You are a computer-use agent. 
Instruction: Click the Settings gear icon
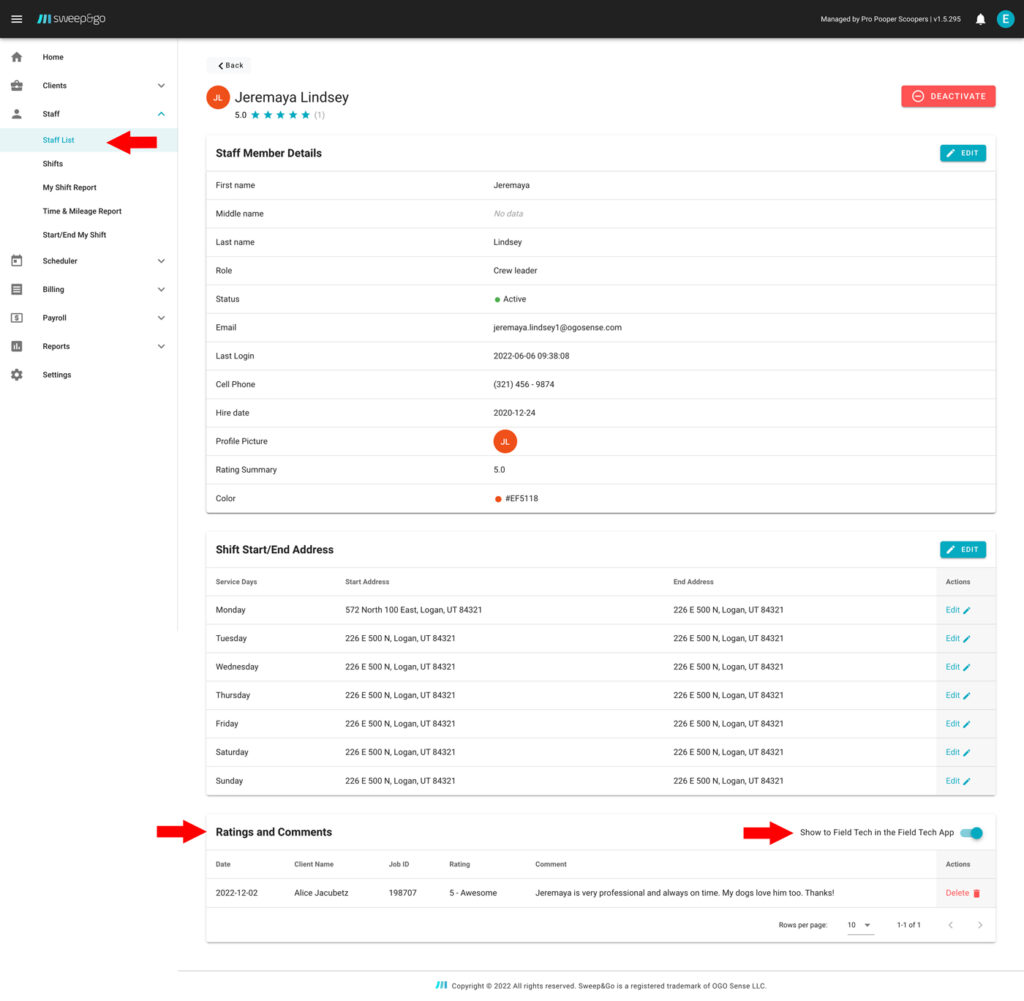click(x=16, y=375)
